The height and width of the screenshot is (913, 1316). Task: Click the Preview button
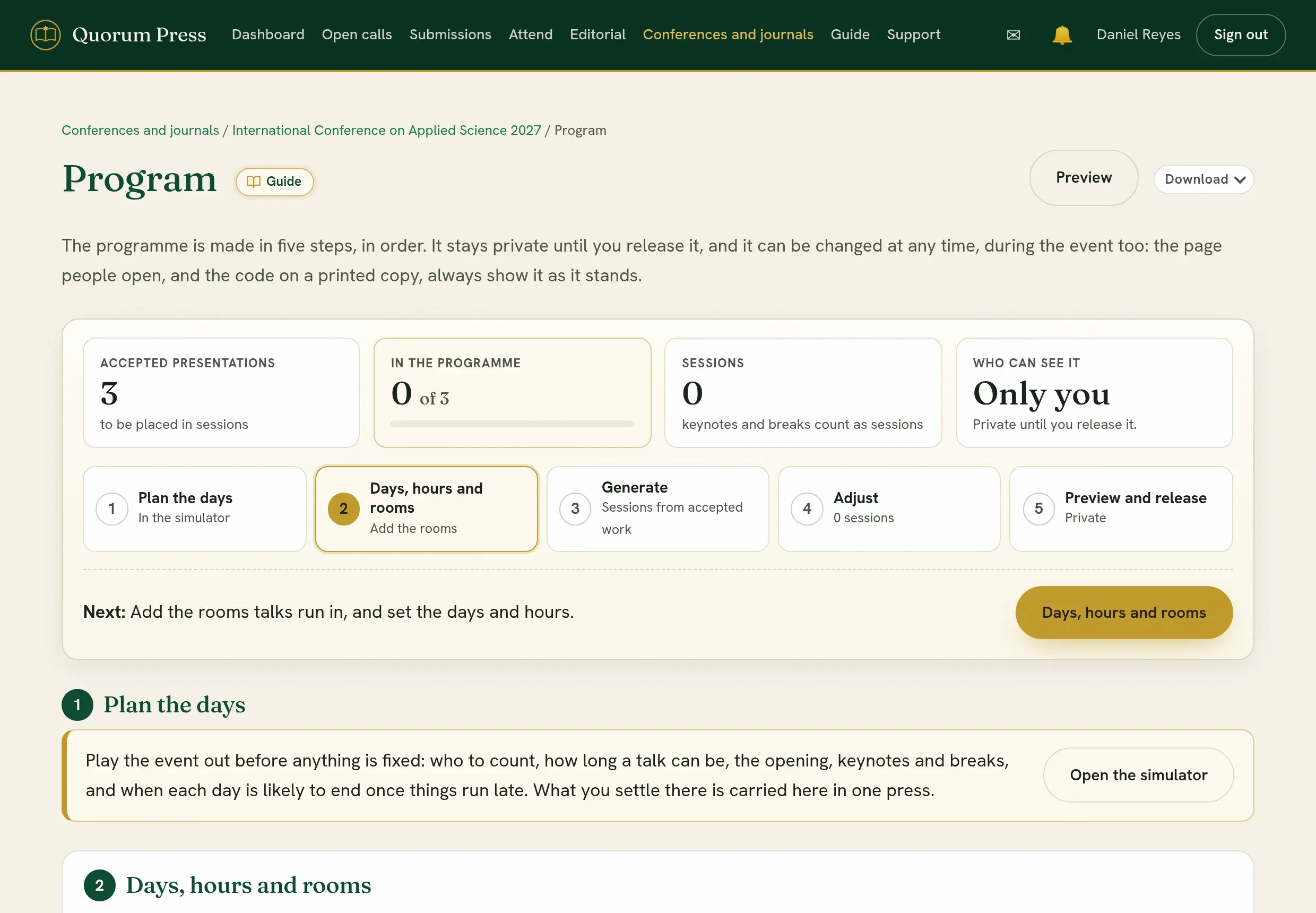coord(1083,178)
